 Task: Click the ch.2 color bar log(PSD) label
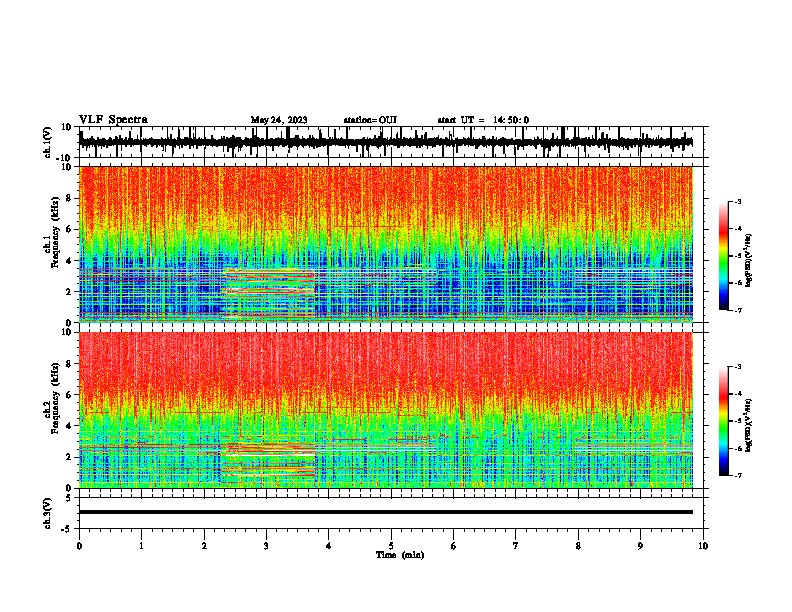point(749,425)
